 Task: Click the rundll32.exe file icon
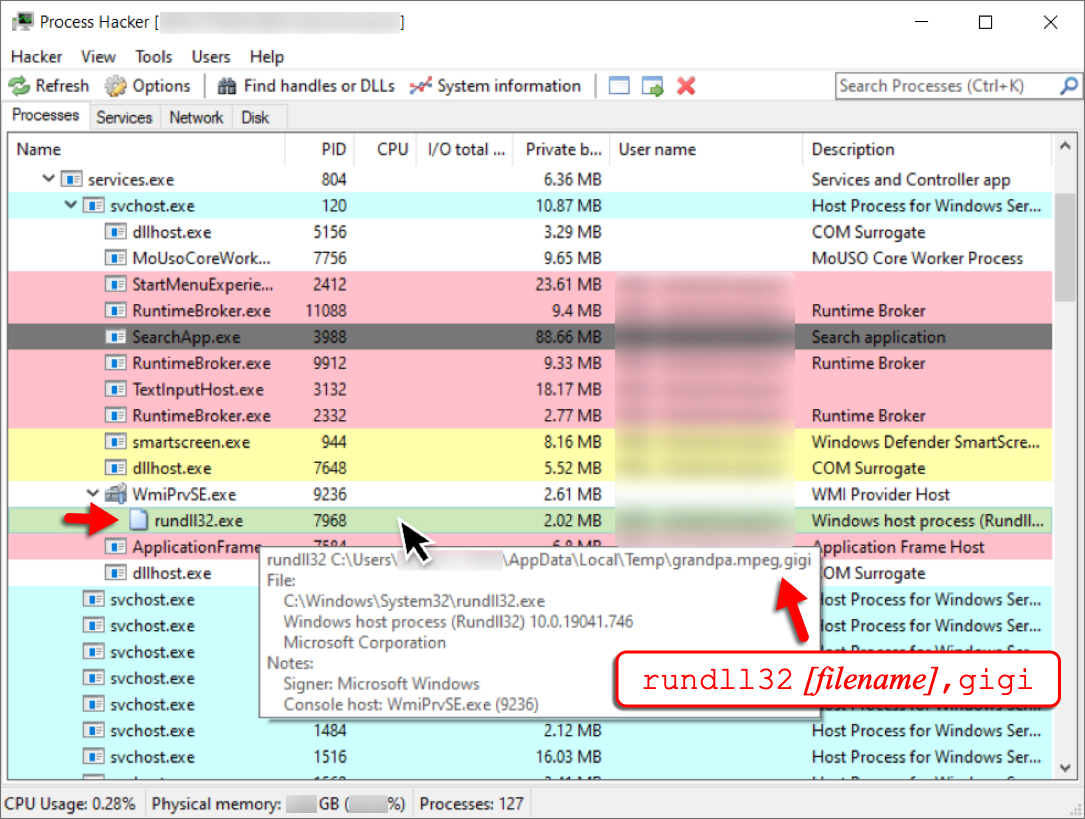pos(138,520)
